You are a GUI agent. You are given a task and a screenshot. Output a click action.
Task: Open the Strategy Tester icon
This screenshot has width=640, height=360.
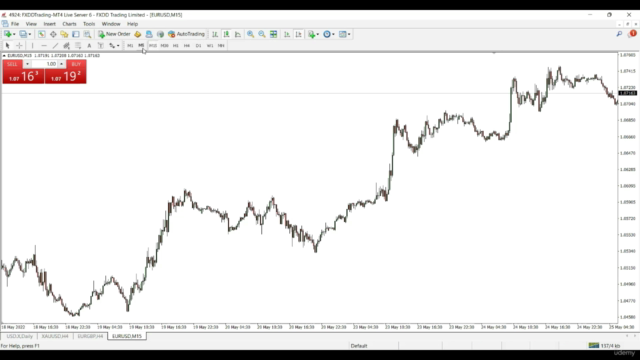point(87,34)
